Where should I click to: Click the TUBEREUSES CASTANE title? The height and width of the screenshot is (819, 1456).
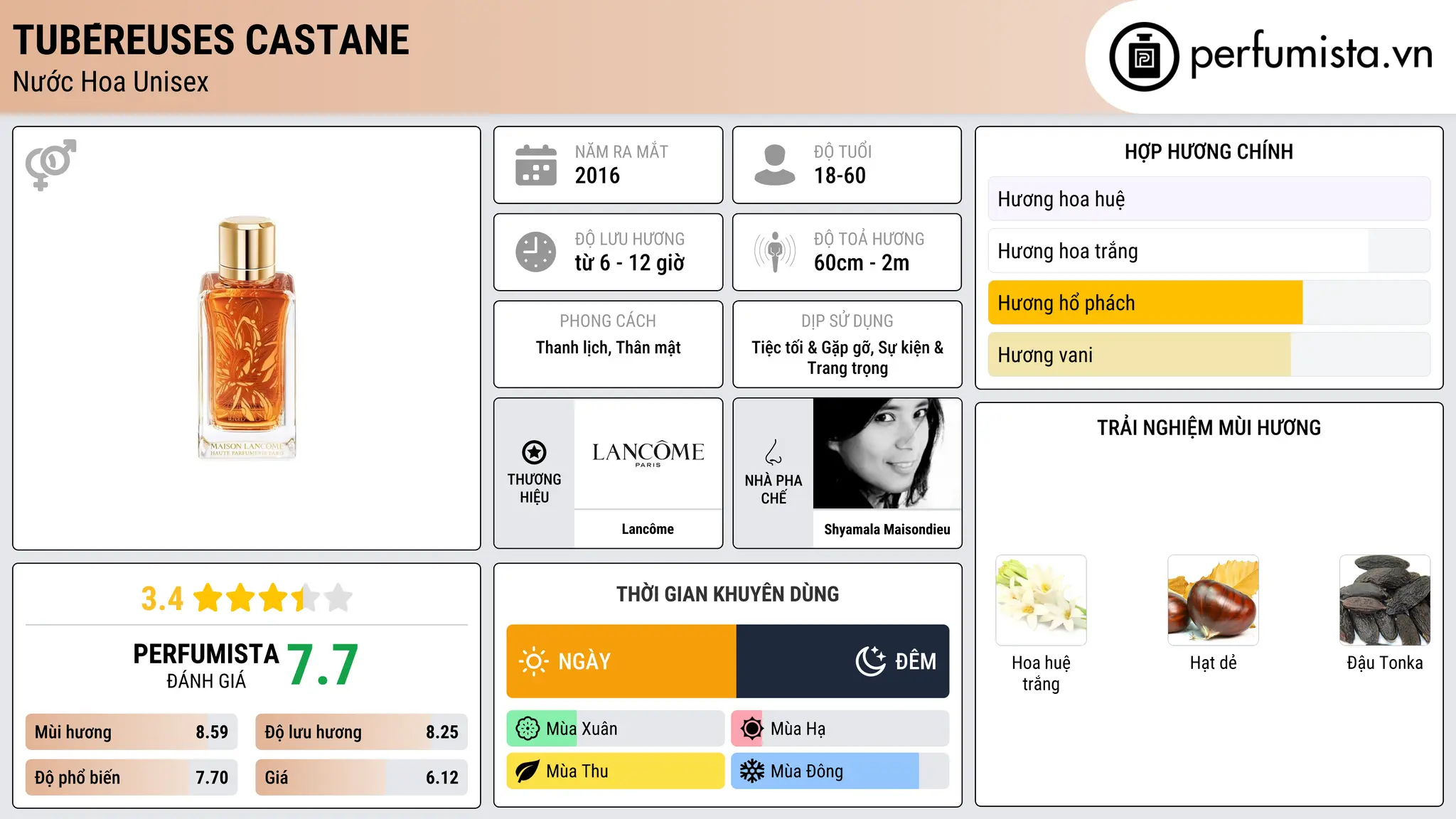(211, 40)
